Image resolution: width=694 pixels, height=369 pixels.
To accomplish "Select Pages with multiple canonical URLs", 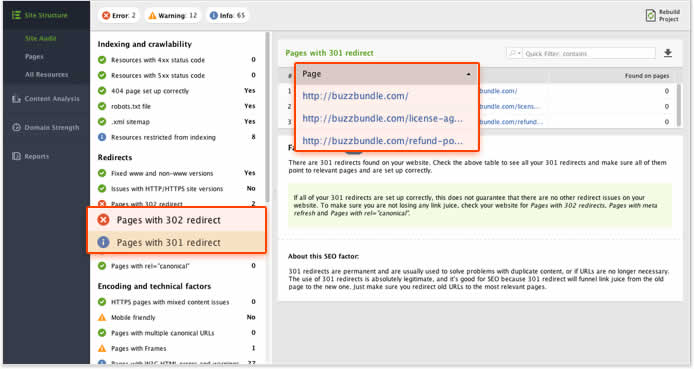I will click(x=177, y=333).
